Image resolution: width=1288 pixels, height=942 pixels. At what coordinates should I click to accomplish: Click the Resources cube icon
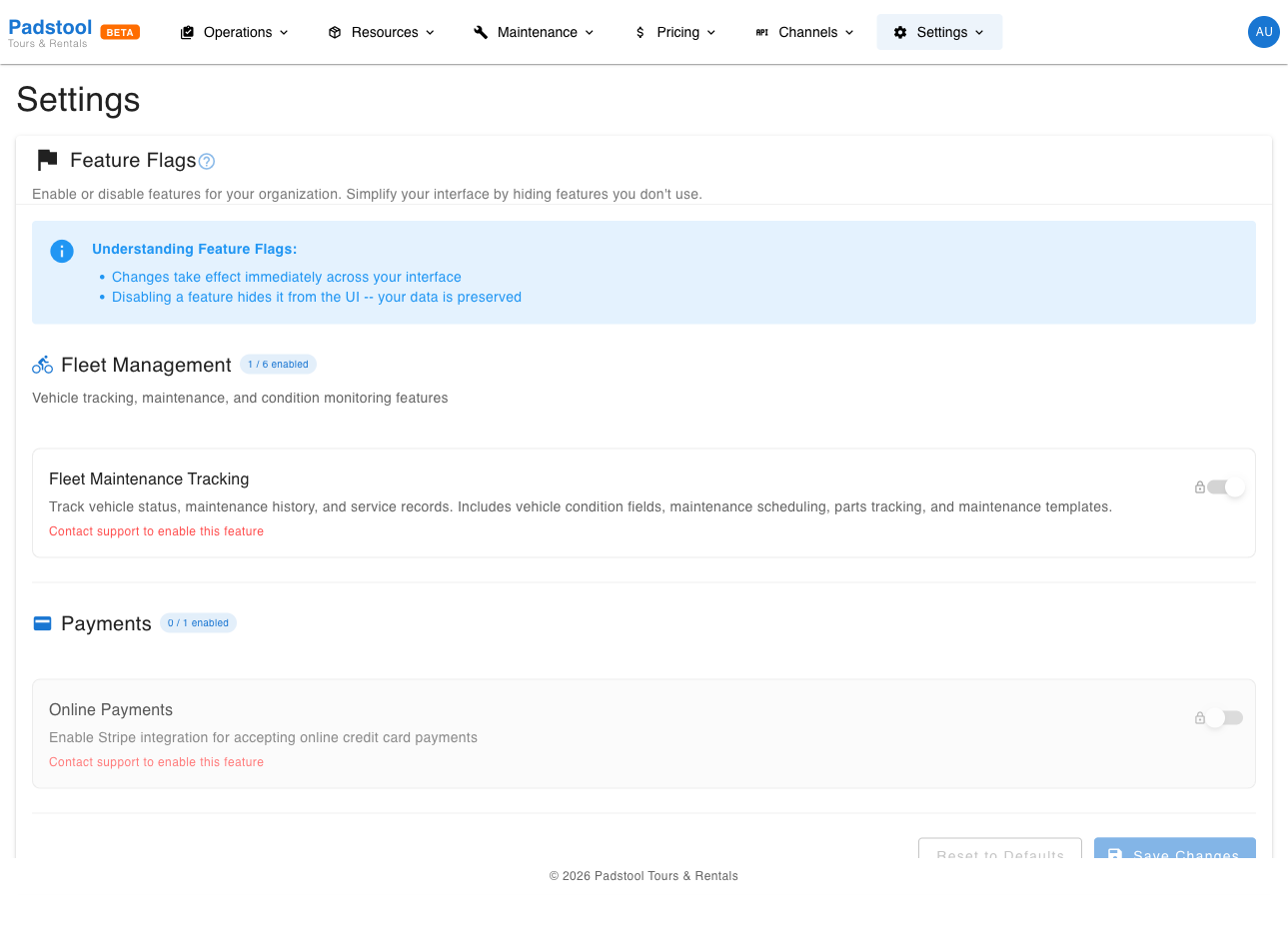pyautogui.click(x=335, y=32)
